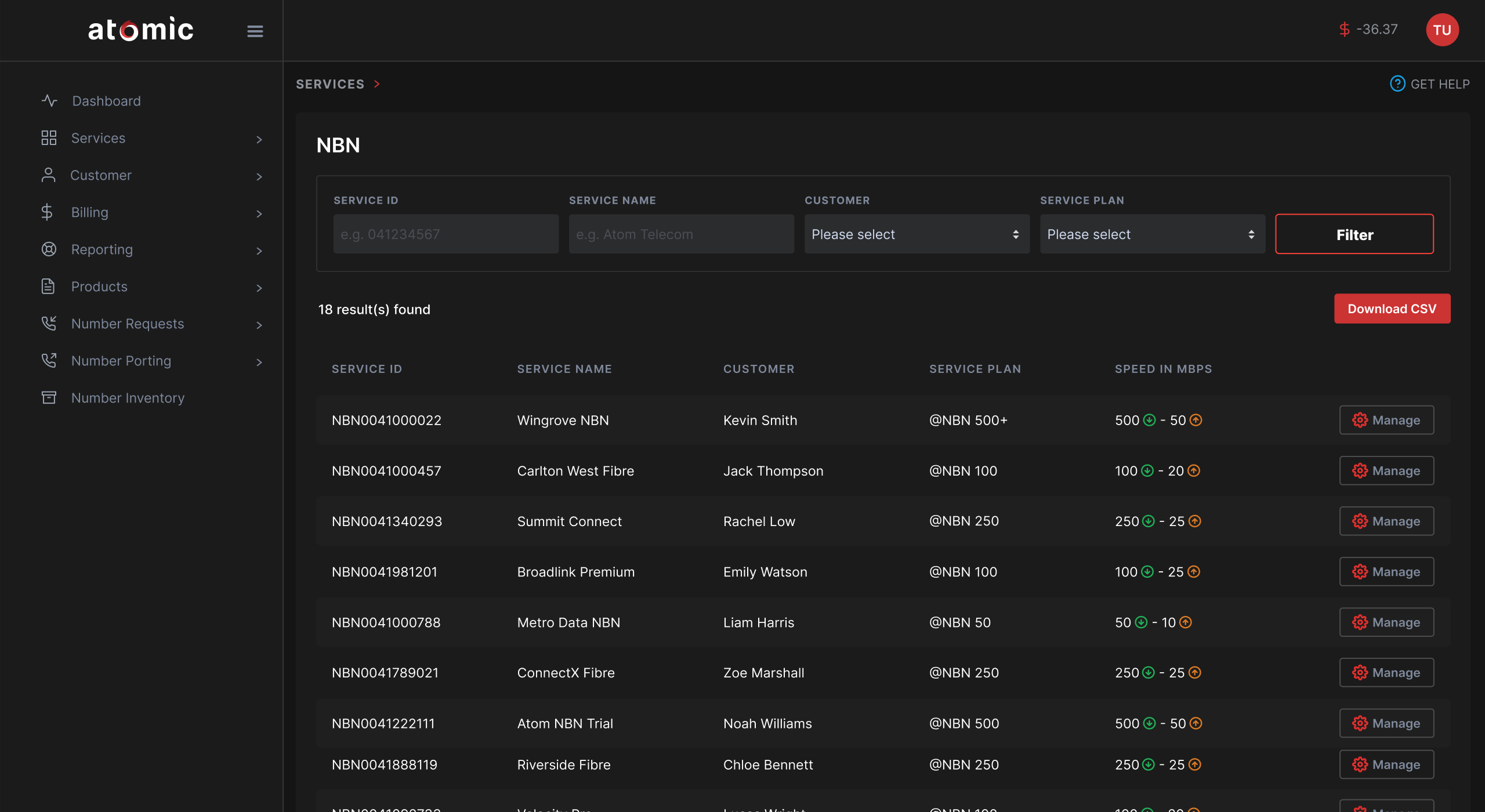Click the Get Help question icon

(x=1397, y=84)
